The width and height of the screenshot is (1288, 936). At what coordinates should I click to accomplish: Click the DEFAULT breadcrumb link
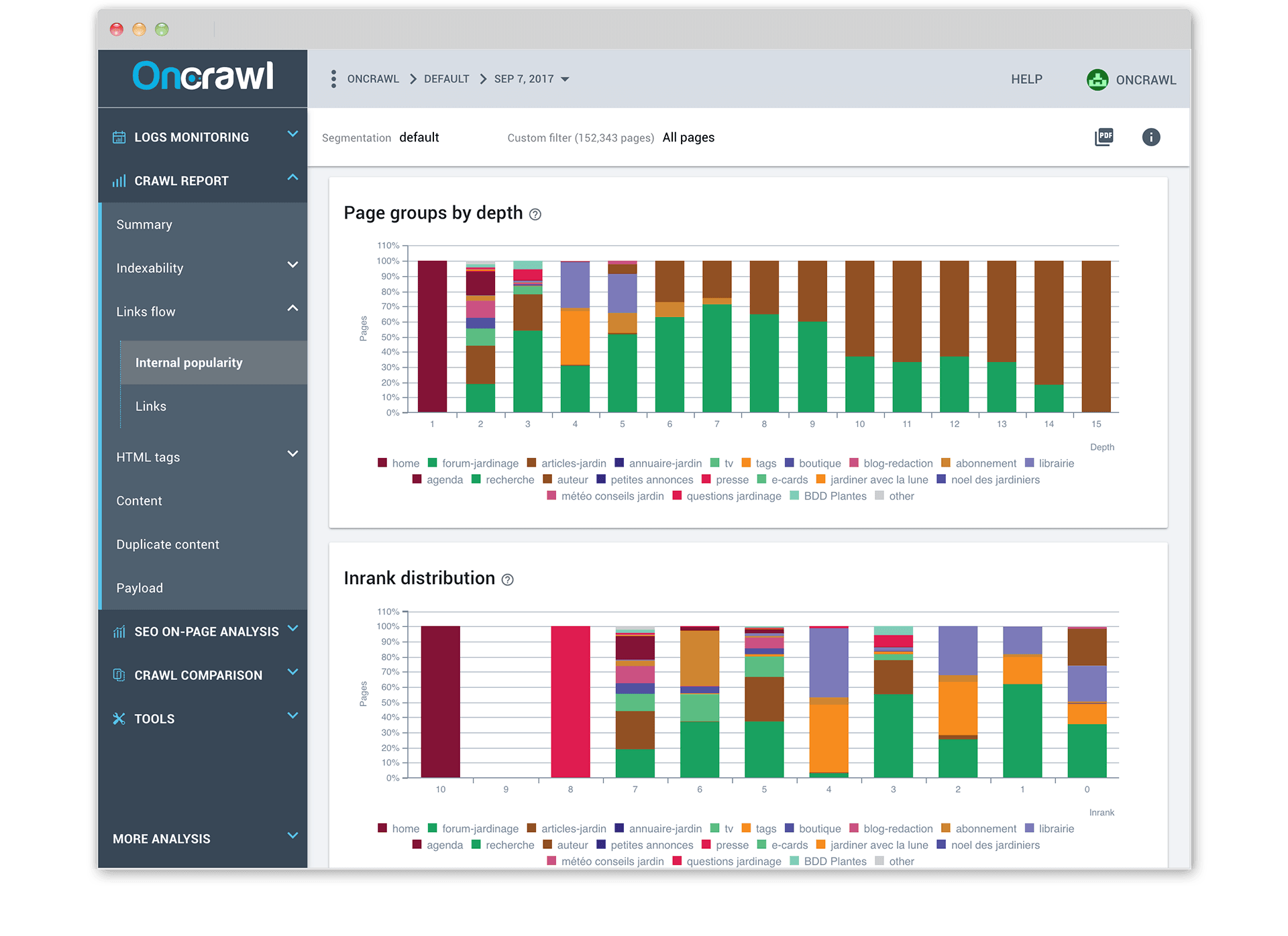pyautogui.click(x=446, y=79)
